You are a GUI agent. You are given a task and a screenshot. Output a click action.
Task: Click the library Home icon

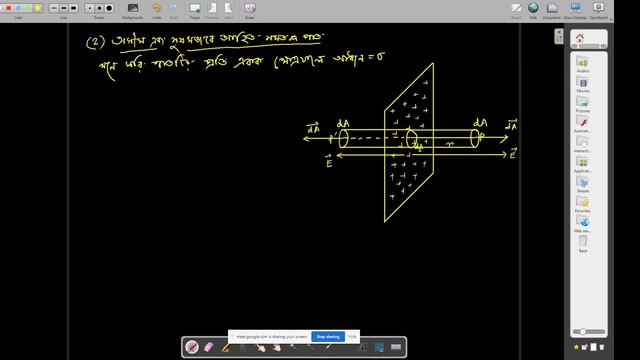click(x=580, y=38)
